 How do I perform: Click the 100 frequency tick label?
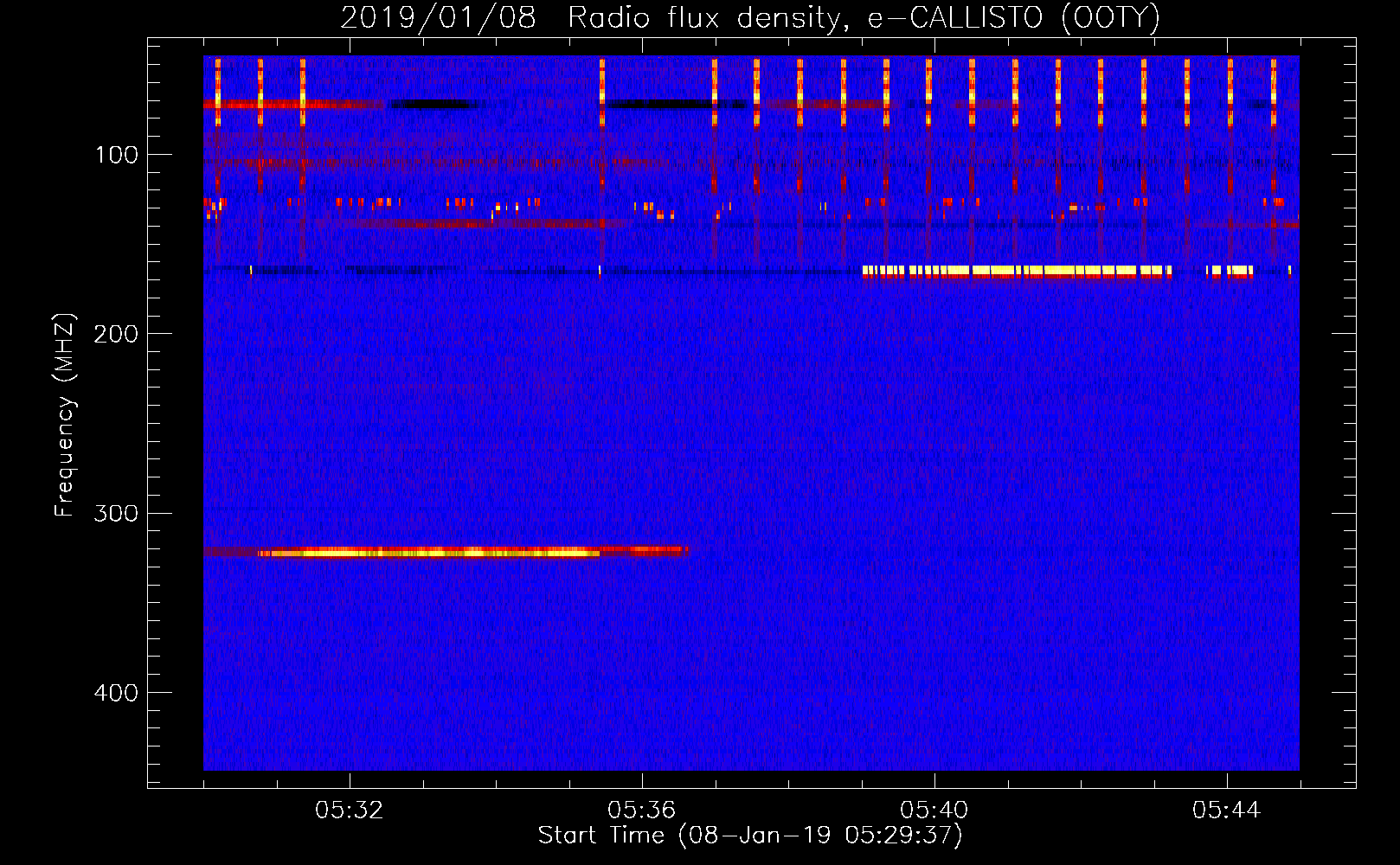117,155
